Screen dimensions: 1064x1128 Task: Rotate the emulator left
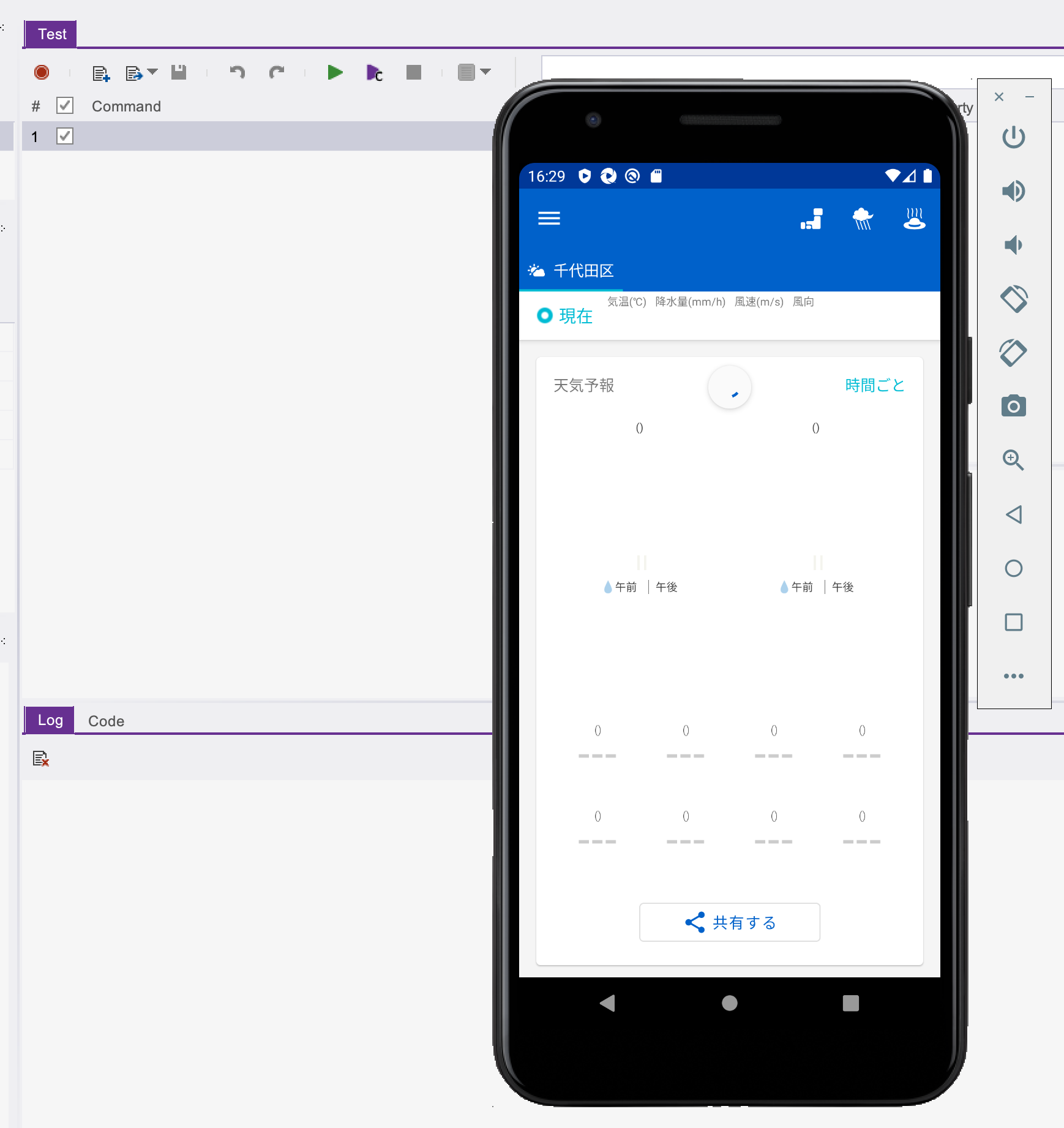(1014, 299)
